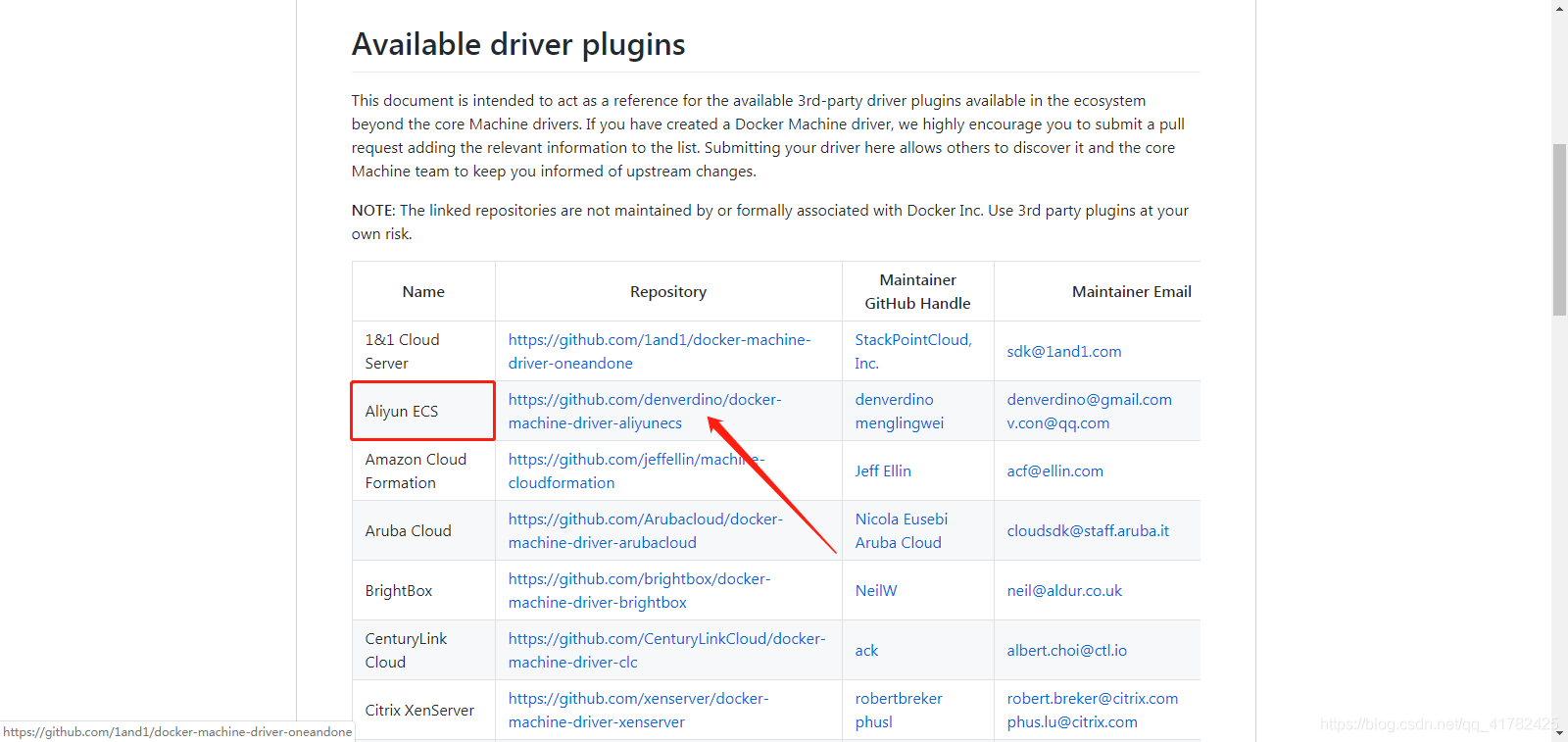Open the denverdino aliyunecs repository link

[x=645, y=411]
